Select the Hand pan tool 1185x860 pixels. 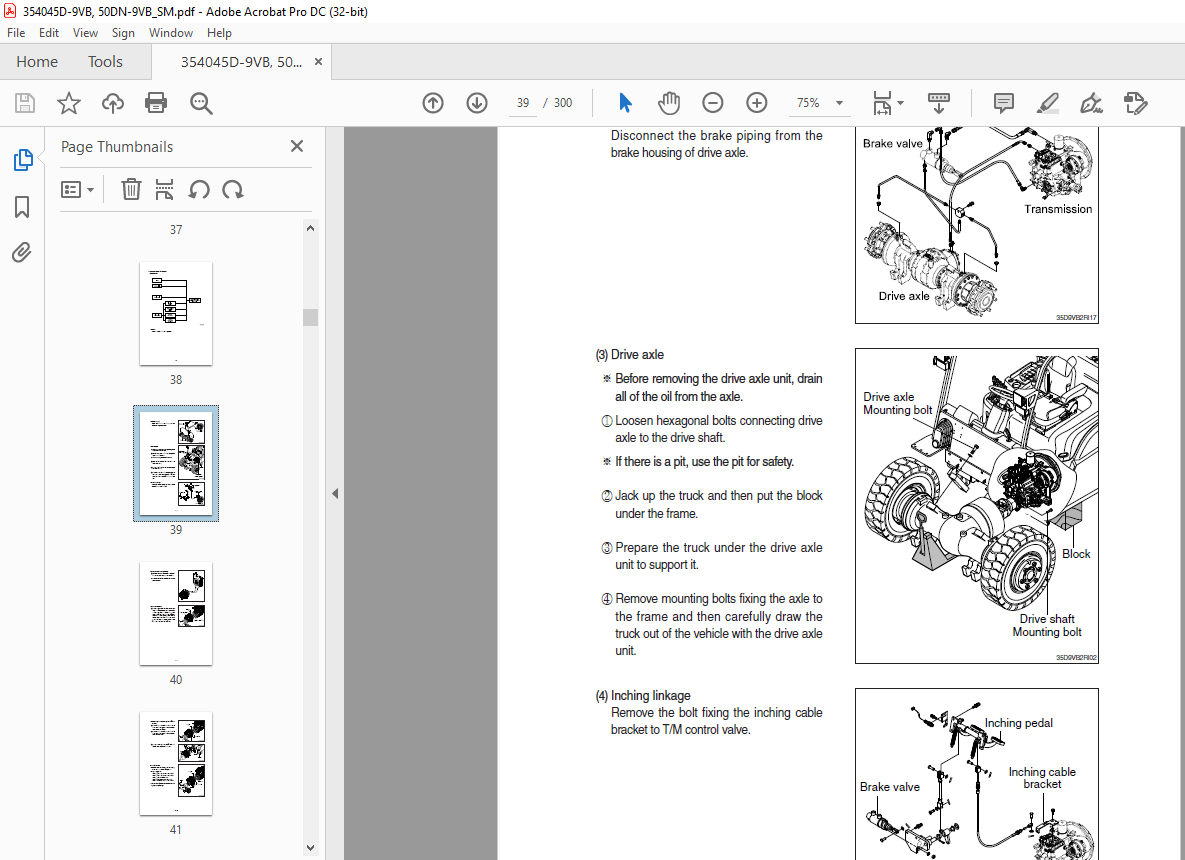(668, 103)
